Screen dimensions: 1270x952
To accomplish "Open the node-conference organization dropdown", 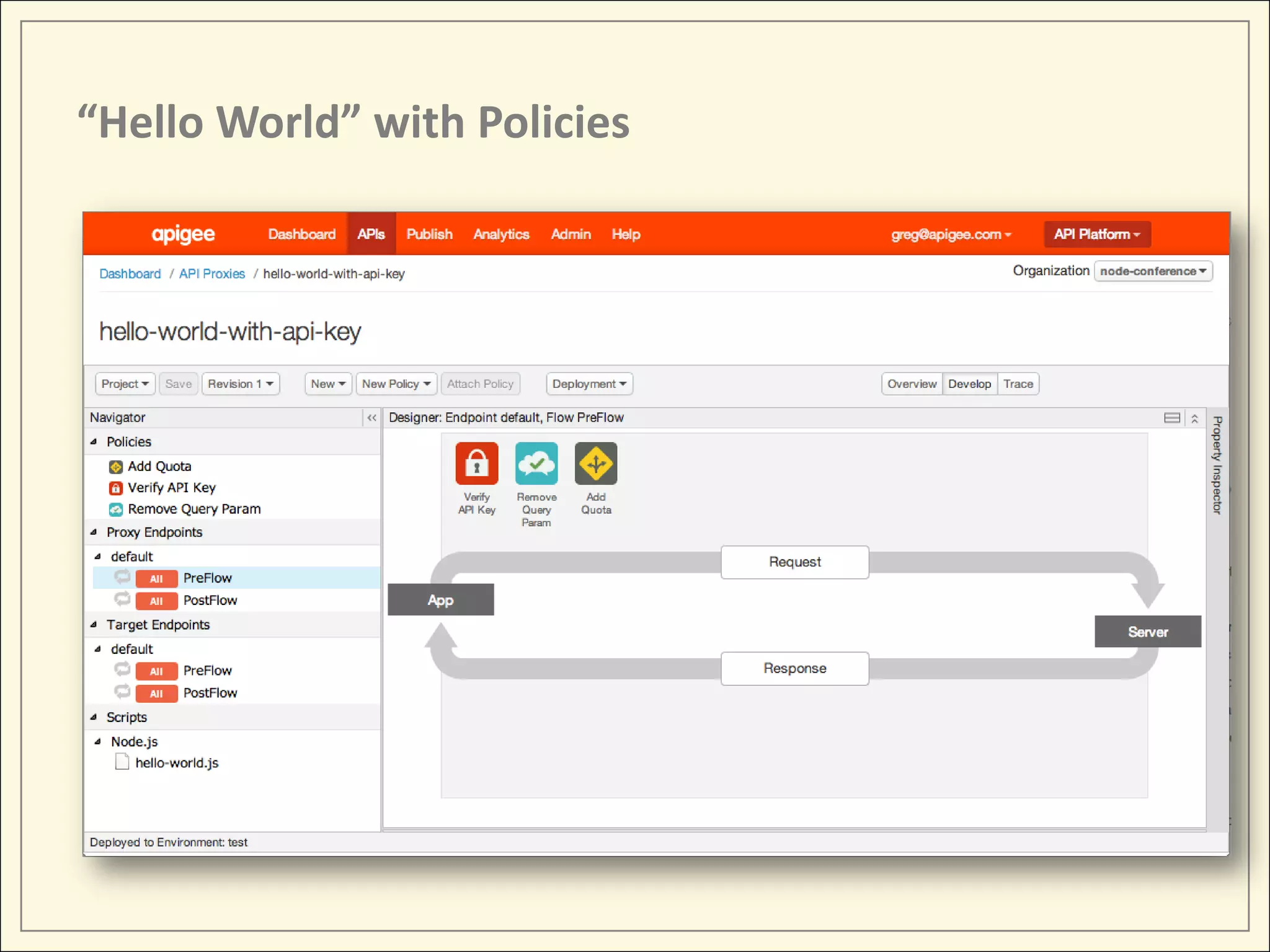I will click(1153, 271).
